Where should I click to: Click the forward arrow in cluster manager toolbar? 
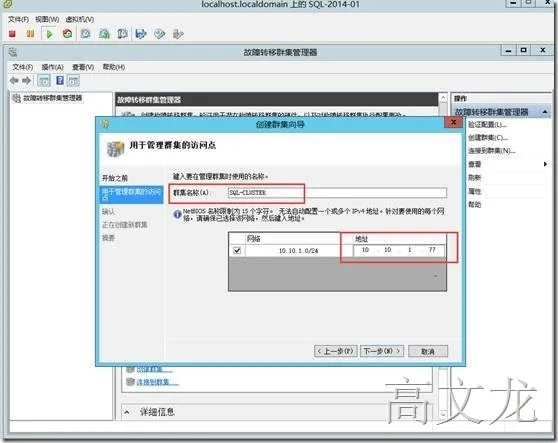pyautogui.click(x=27, y=81)
